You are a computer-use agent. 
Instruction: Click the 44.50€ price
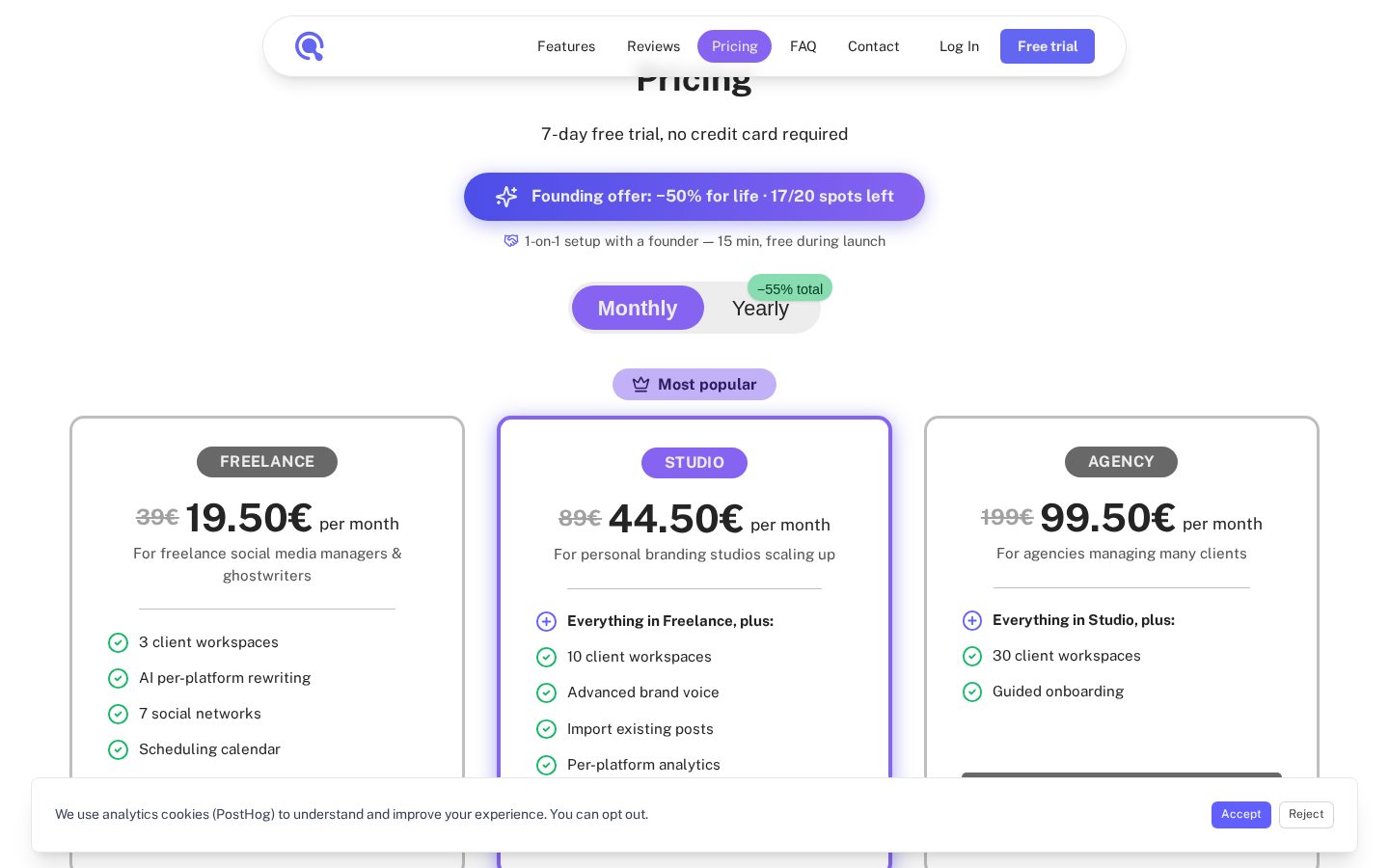point(676,519)
